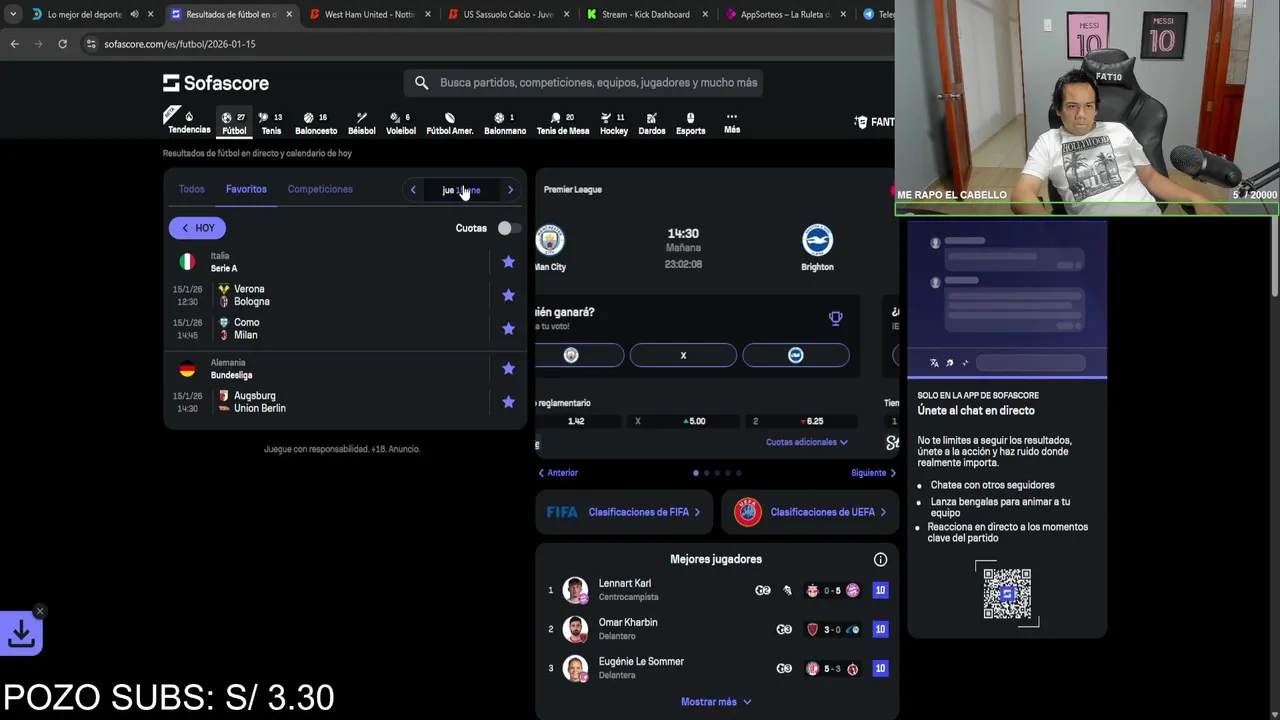Switch to Voleibol sport

400,122
